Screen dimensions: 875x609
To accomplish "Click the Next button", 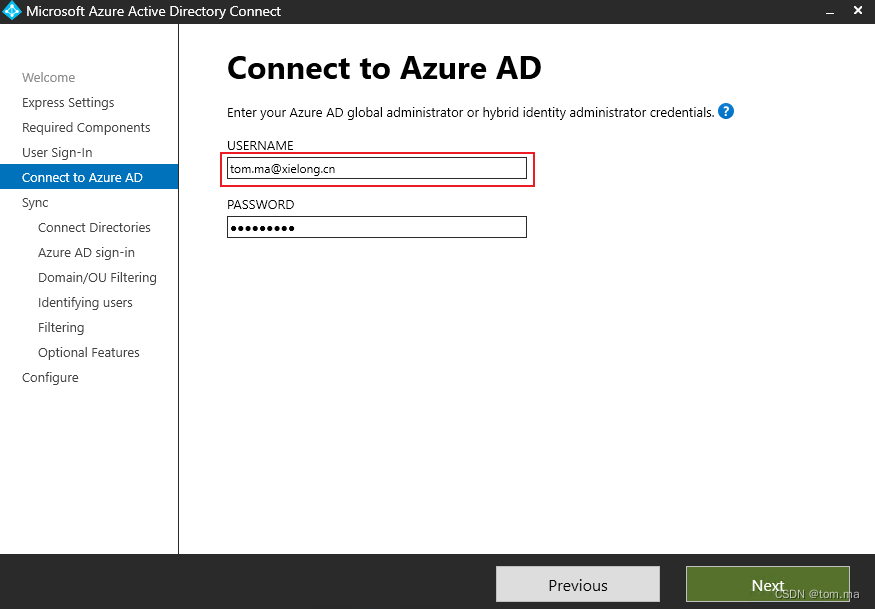I will (767, 584).
